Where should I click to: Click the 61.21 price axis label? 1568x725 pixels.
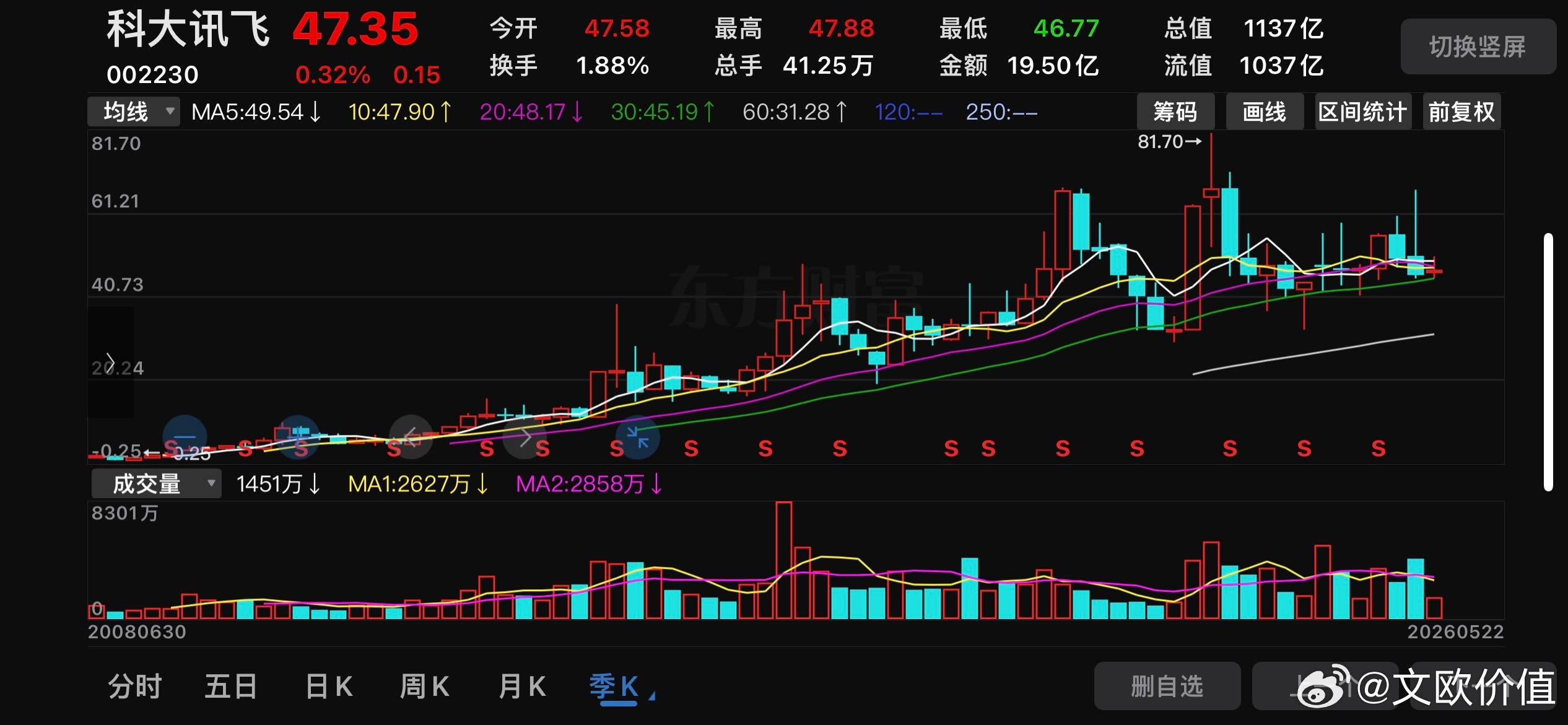click(115, 201)
